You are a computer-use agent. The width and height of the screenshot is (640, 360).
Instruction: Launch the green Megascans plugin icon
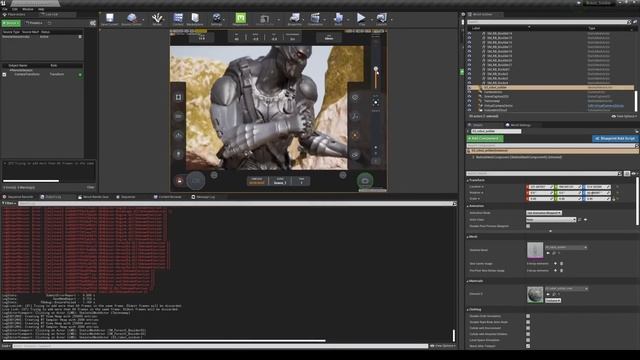tap(240, 19)
